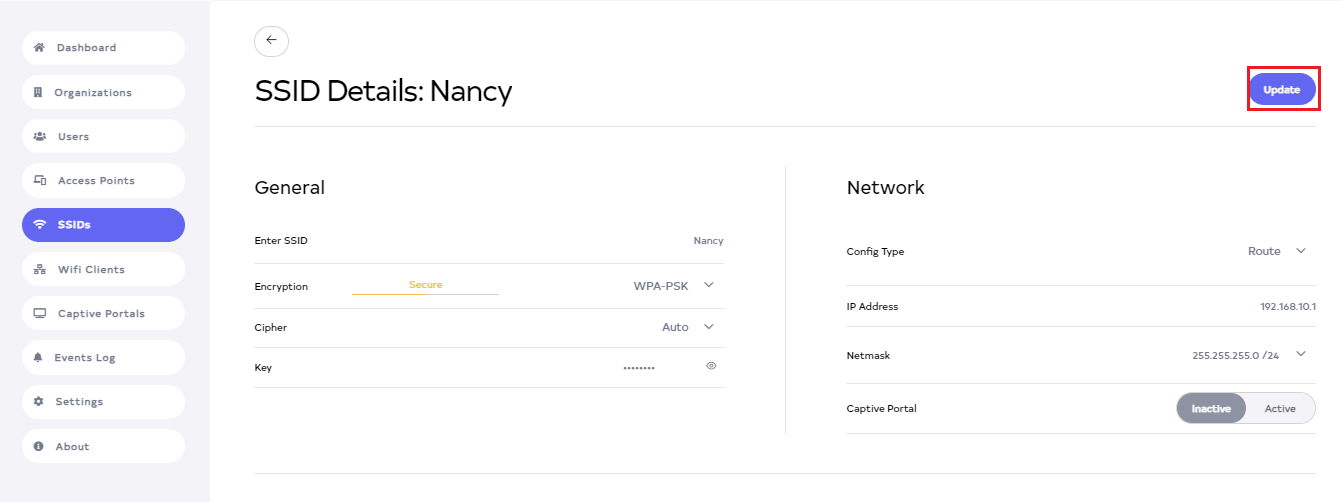1342x502 pixels.
Task: Set Captive Portal to Active
Action: click(1280, 408)
